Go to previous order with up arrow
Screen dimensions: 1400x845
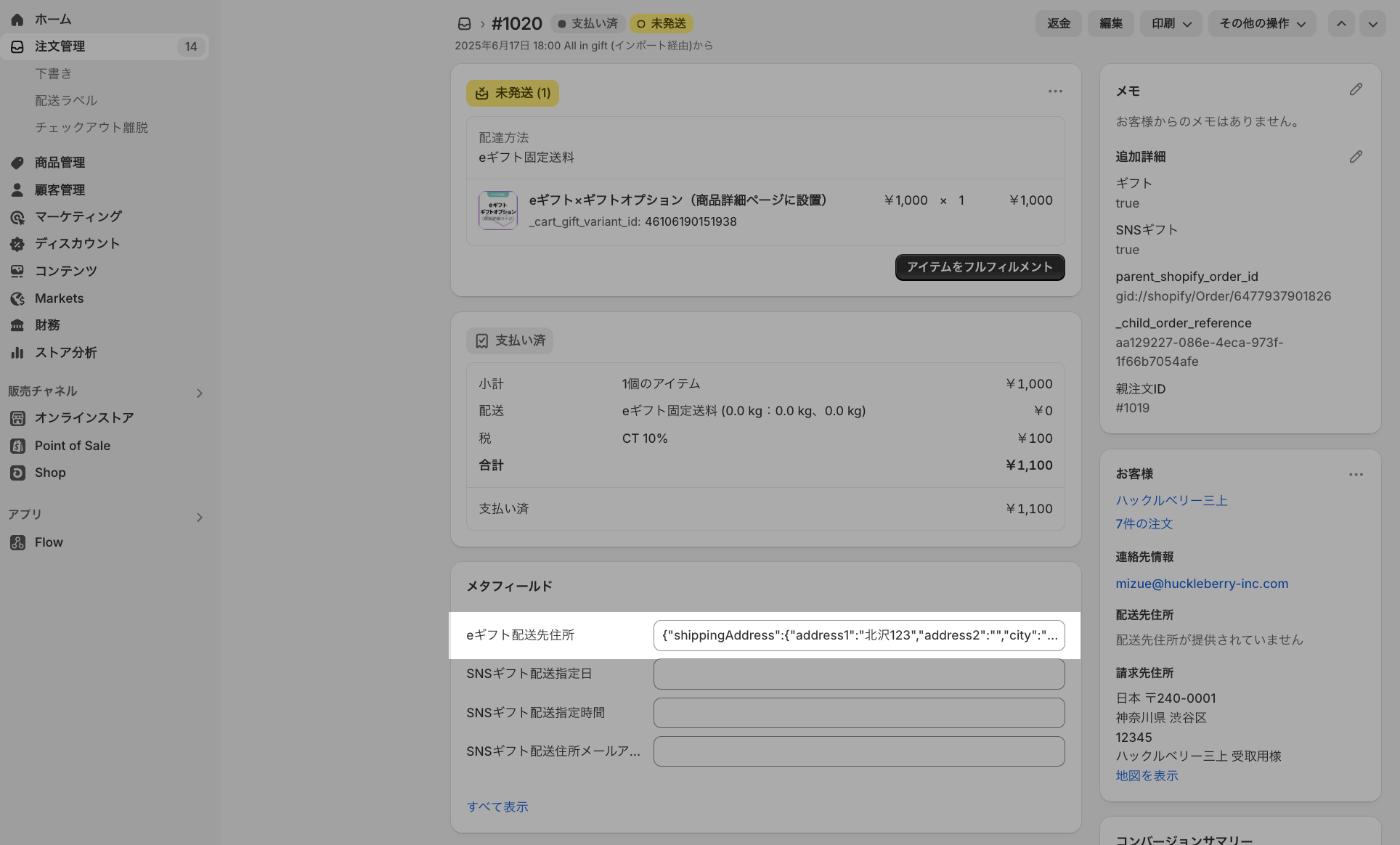1341,24
